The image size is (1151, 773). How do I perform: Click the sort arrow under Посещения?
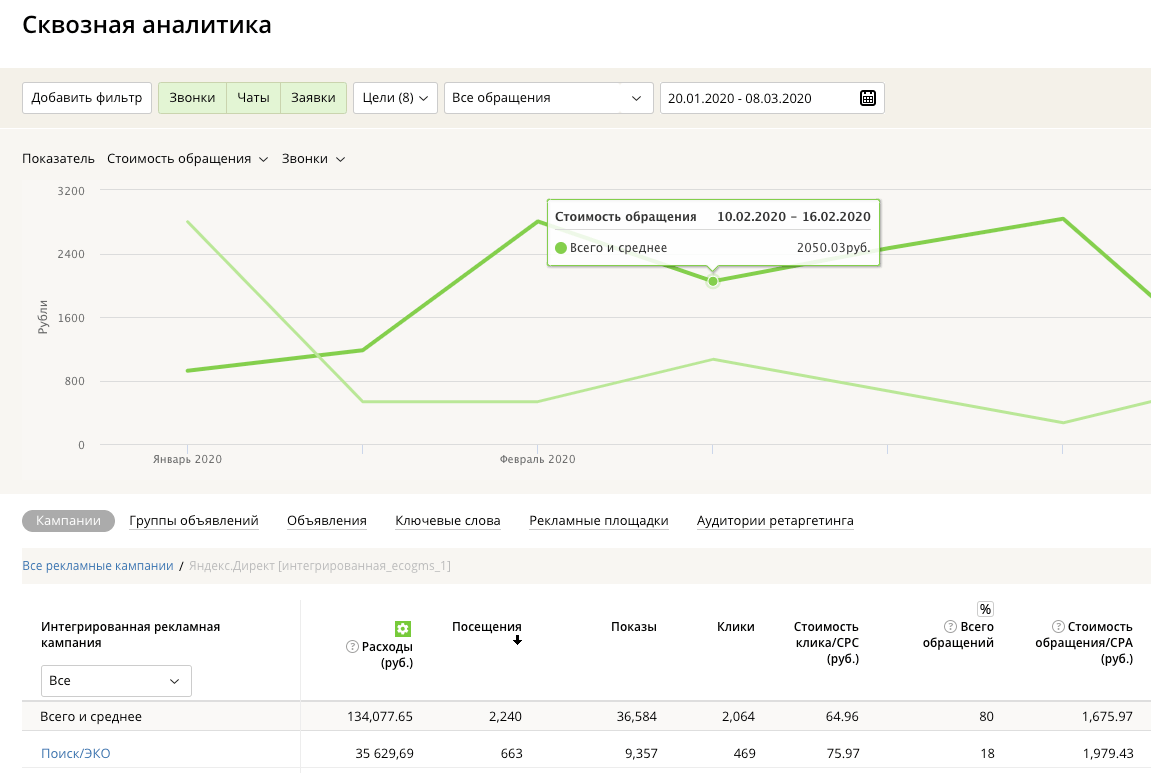517,641
